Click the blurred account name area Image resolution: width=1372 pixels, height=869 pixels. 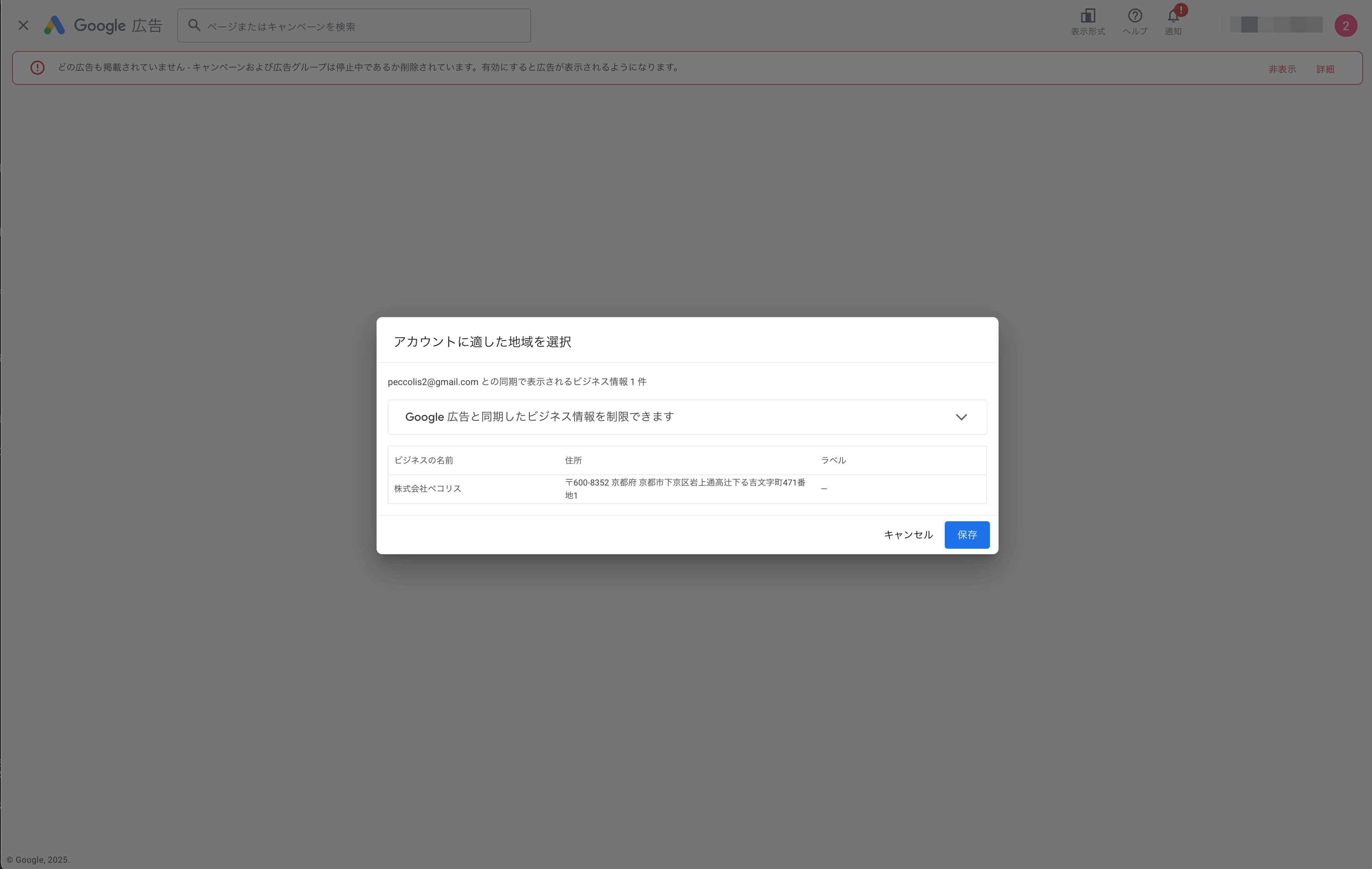[1276, 25]
